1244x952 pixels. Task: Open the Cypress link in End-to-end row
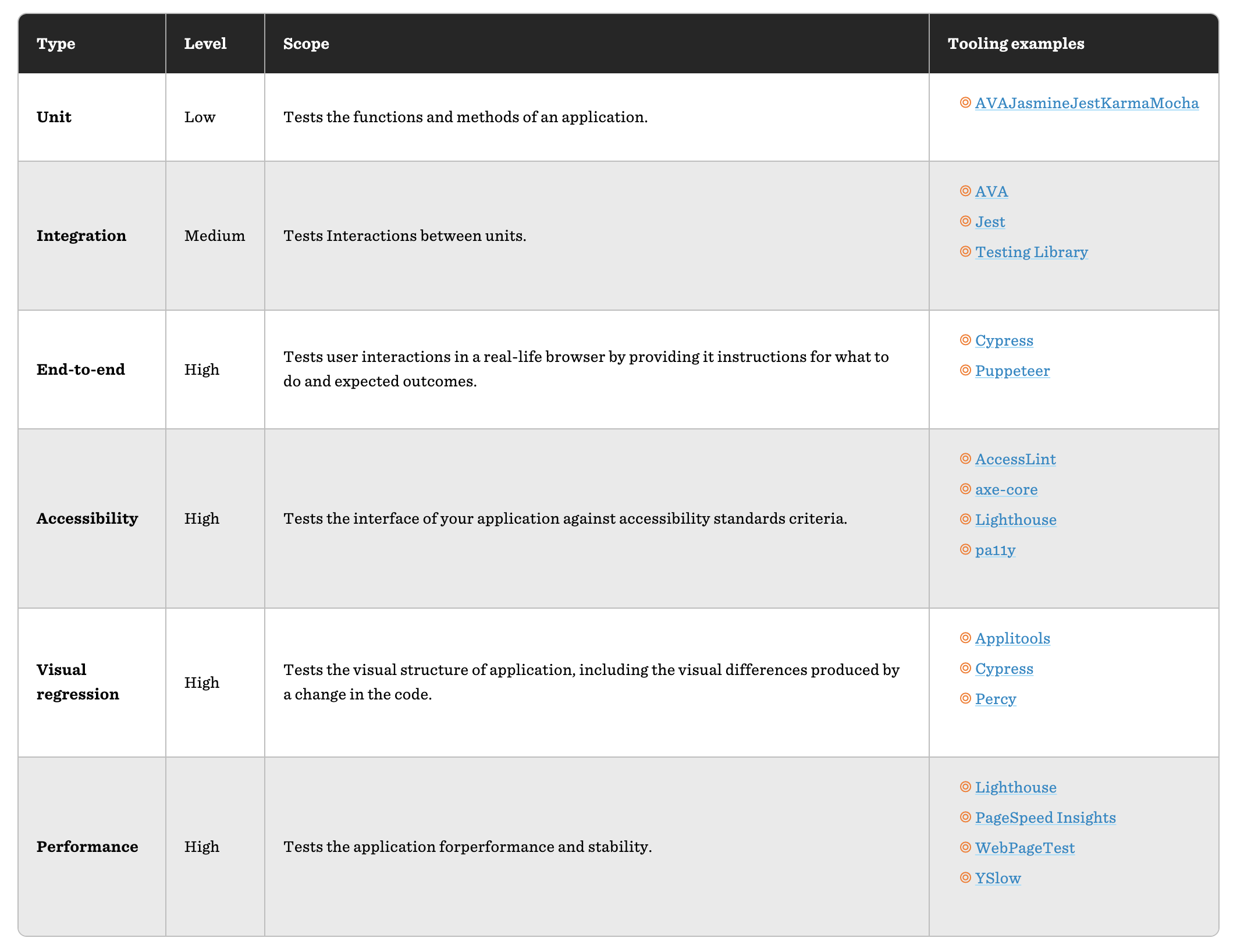coord(1004,340)
